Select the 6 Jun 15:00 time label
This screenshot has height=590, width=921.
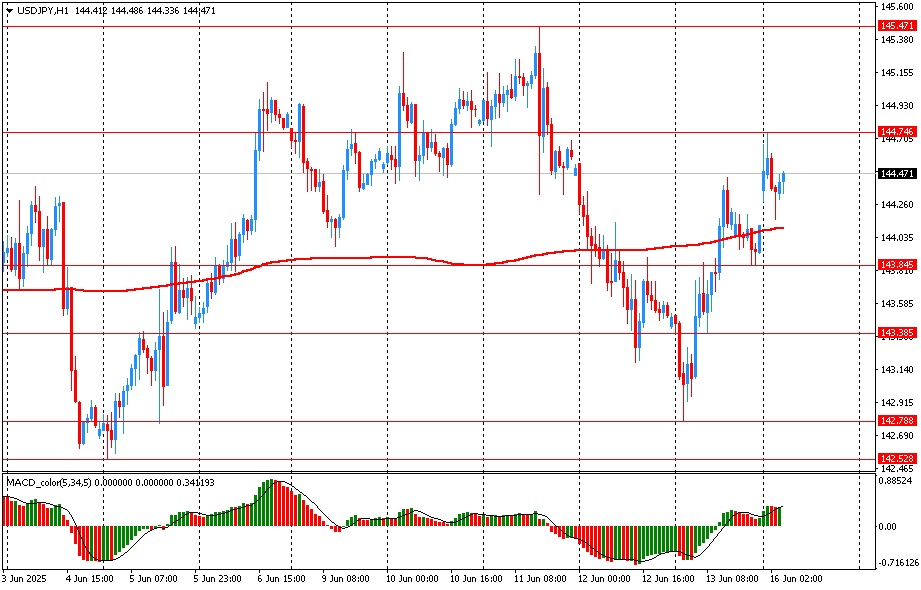click(x=281, y=578)
